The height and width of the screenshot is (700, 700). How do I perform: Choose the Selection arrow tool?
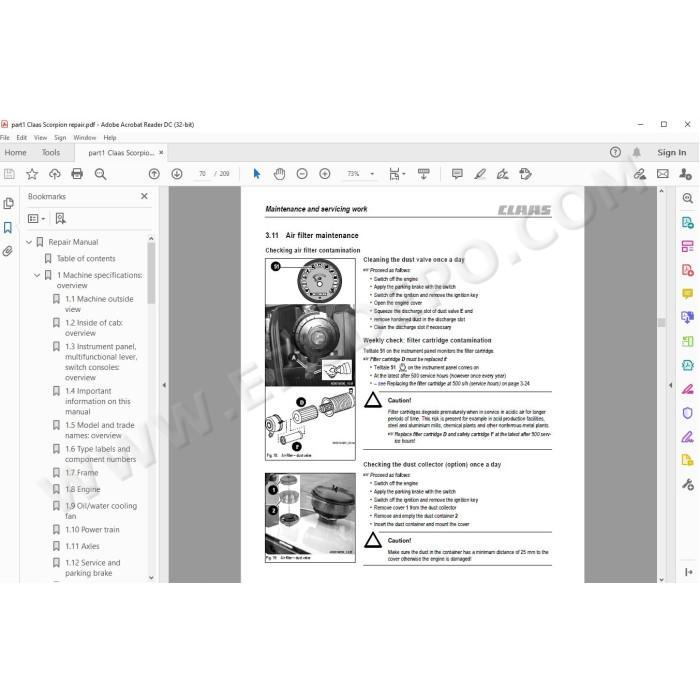point(257,174)
